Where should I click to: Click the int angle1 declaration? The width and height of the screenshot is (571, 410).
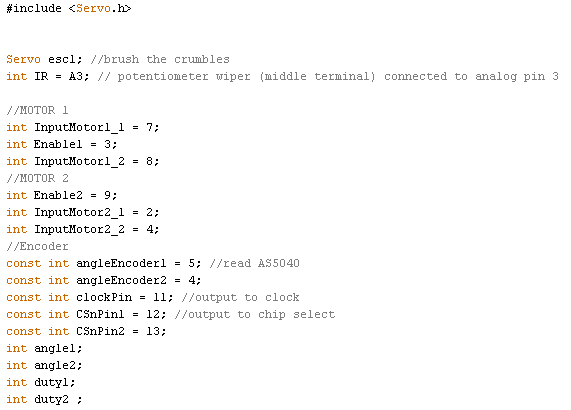tap(44, 348)
